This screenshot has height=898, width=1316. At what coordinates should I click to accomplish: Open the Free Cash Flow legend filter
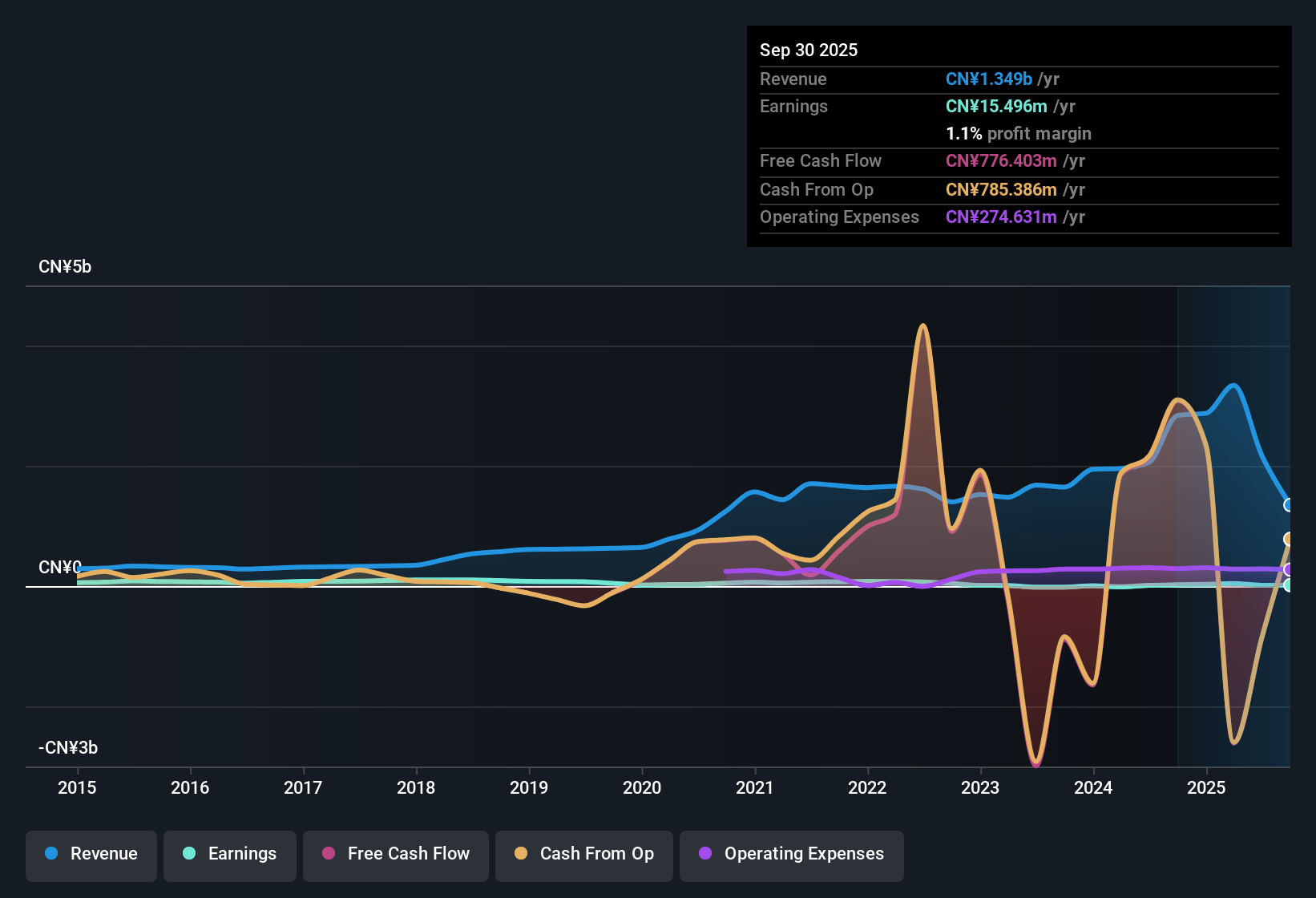[395, 854]
